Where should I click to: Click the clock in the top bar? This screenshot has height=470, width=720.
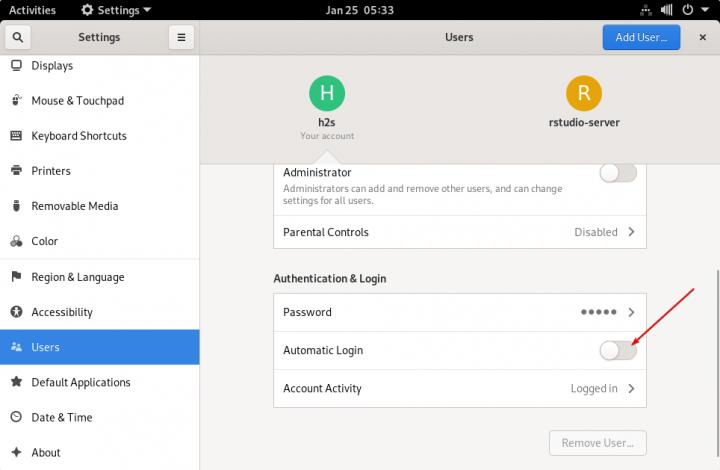click(359, 10)
